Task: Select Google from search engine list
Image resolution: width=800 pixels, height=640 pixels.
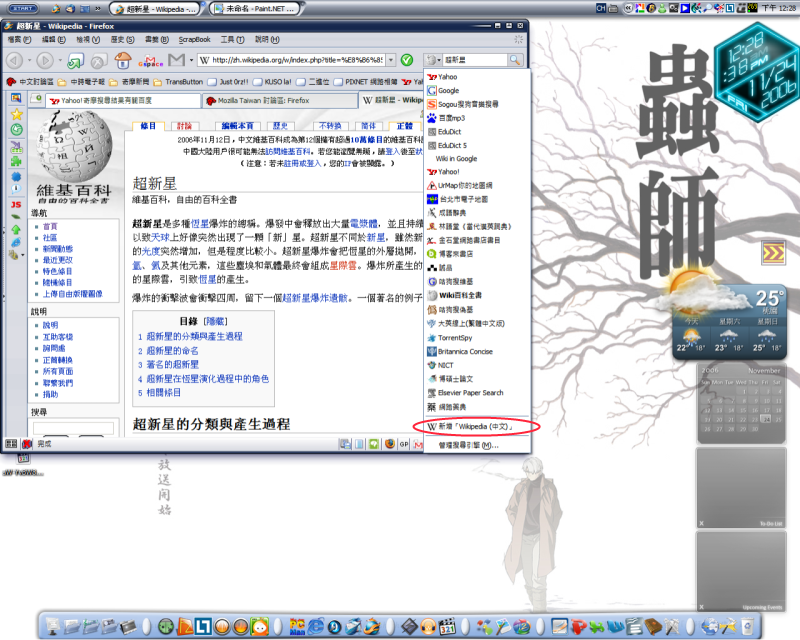Action: pos(477,90)
